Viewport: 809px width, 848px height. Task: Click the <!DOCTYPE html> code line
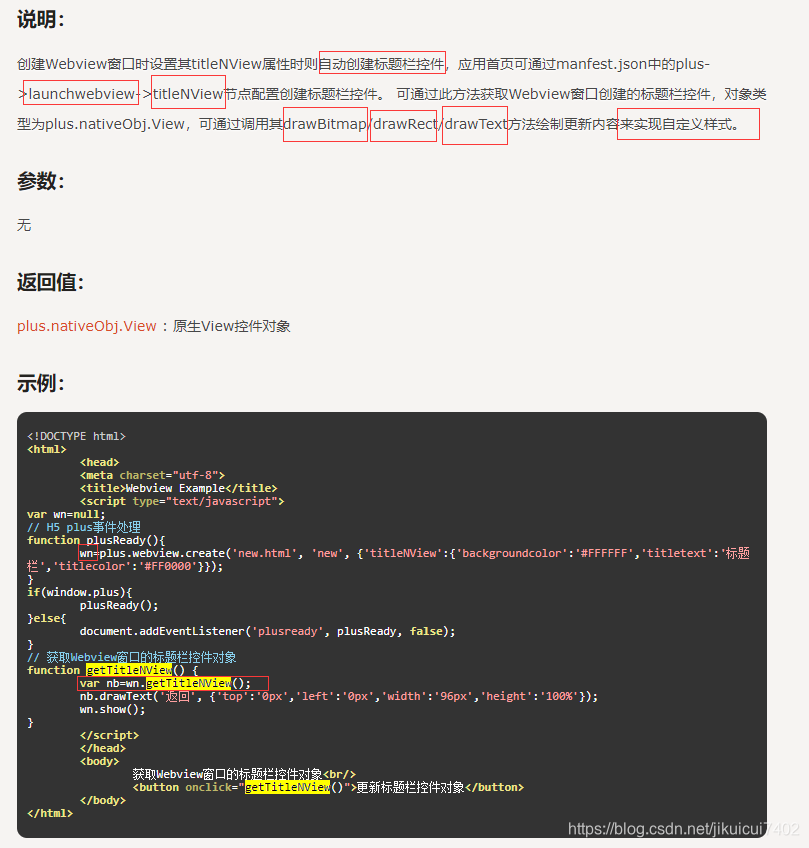point(76,436)
